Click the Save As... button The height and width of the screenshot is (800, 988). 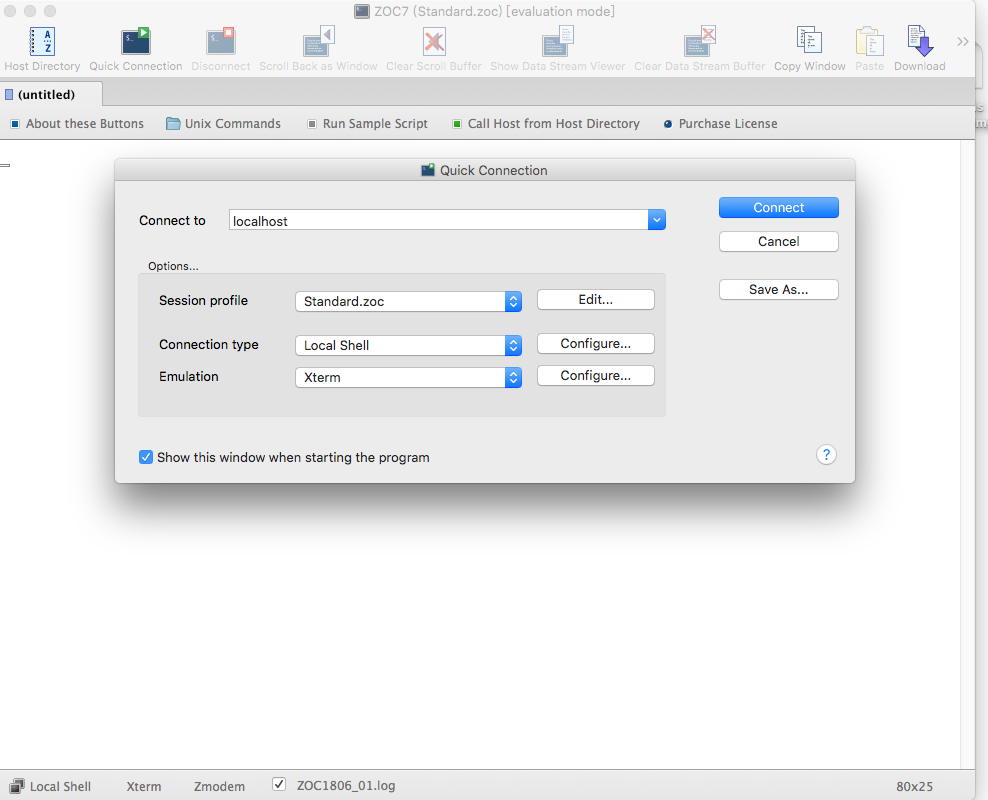tap(779, 290)
